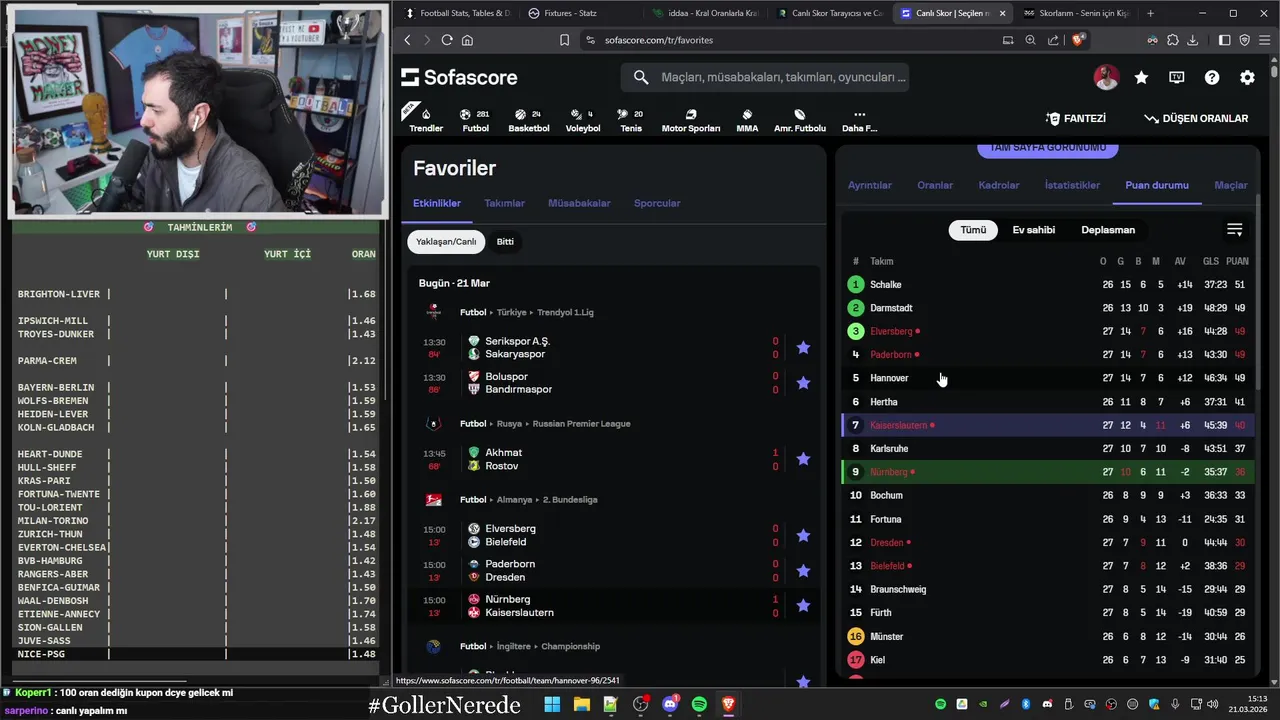Screen dimensions: 1280x720
Task: Open the Windows Start menu
Action: (552, 705)
